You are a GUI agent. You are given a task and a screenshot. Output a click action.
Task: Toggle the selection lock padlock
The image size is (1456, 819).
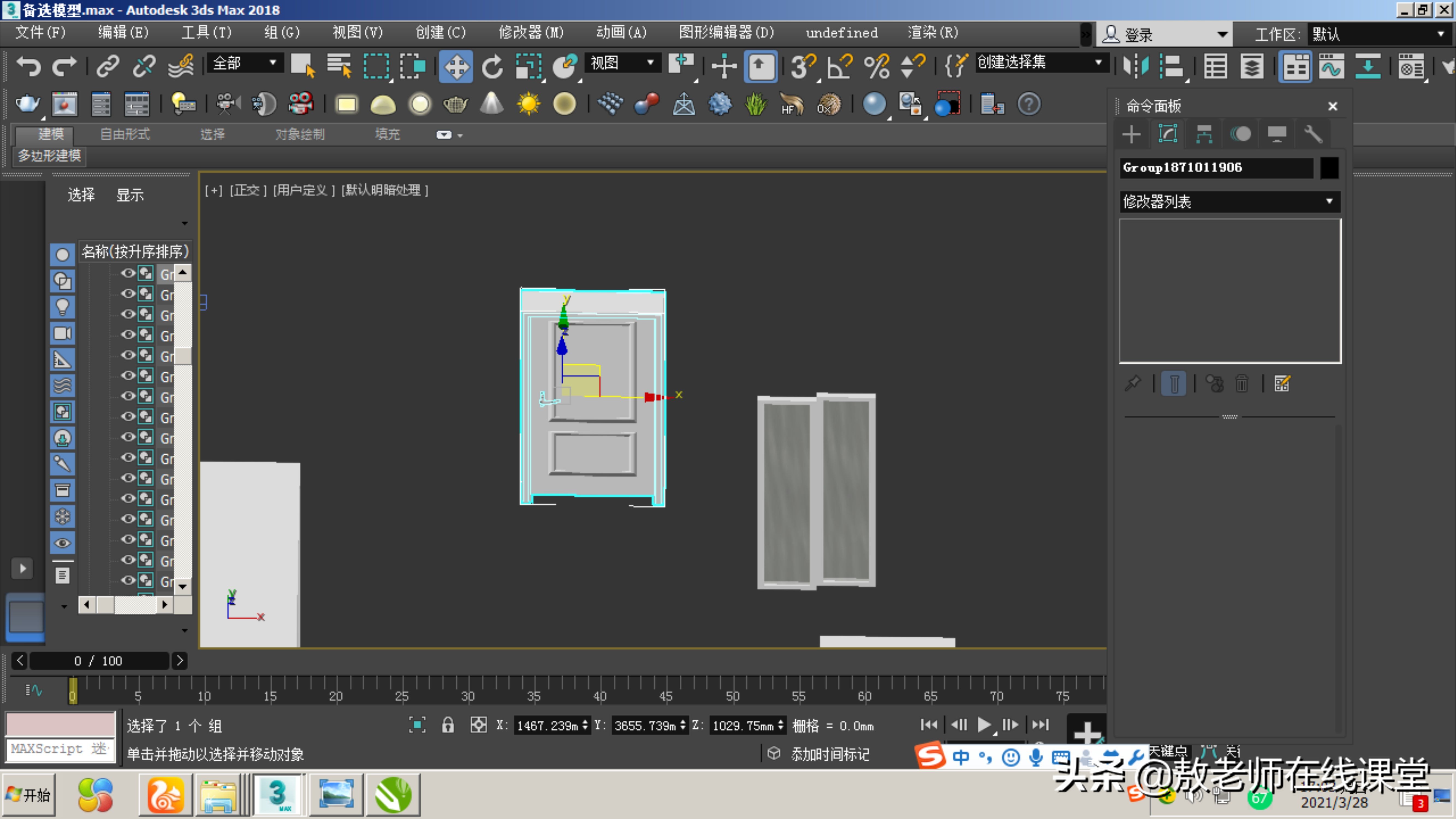[x=448, y=725]
